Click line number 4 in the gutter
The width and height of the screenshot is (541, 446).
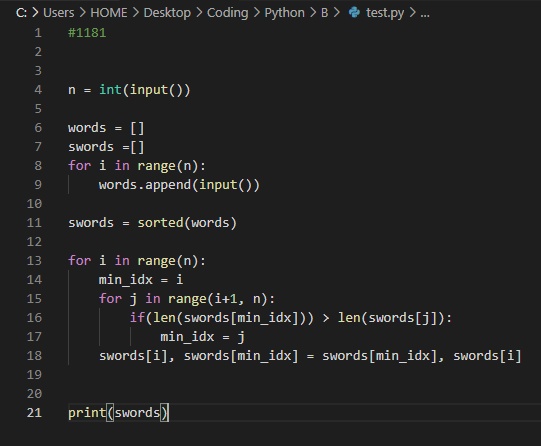(38, 90)
